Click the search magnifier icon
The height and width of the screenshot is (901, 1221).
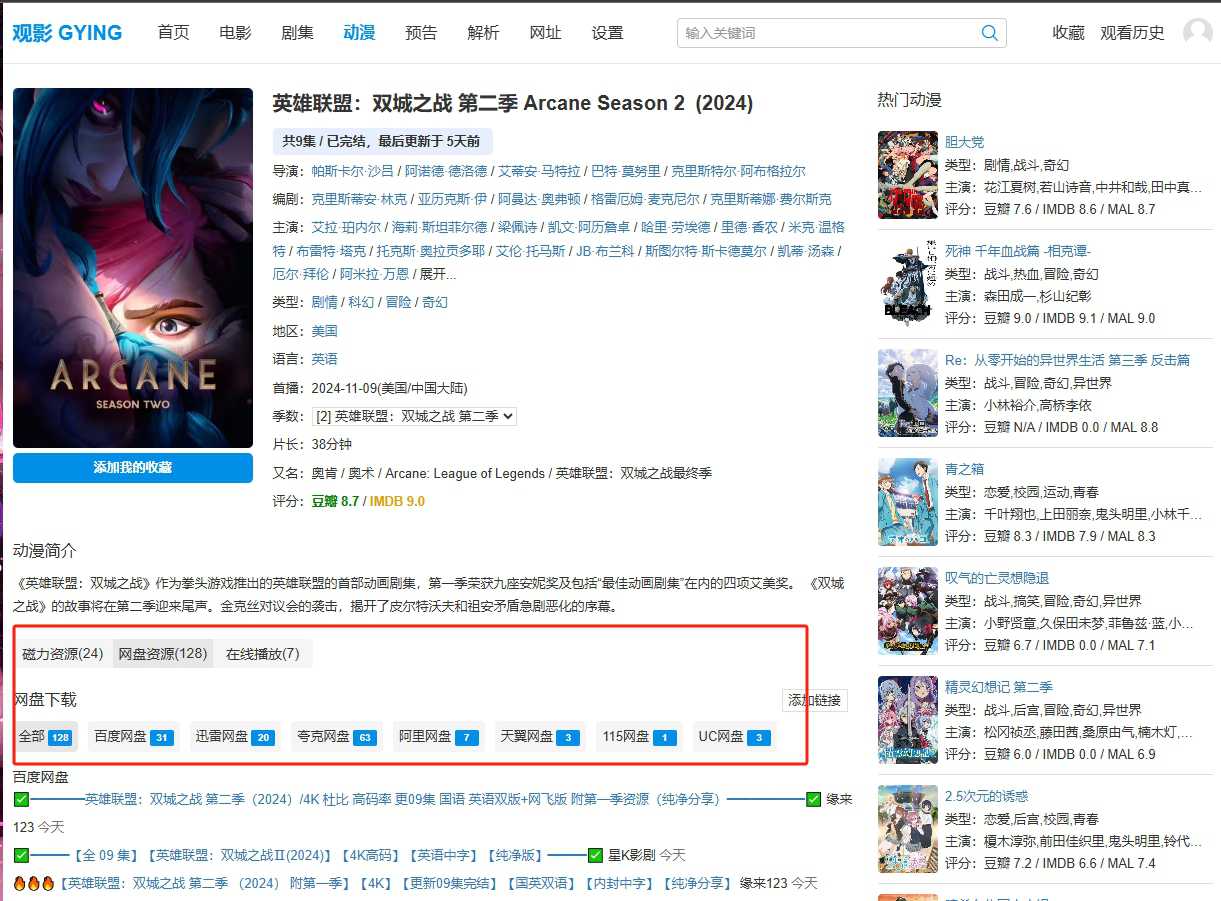(x=989, y=33)
